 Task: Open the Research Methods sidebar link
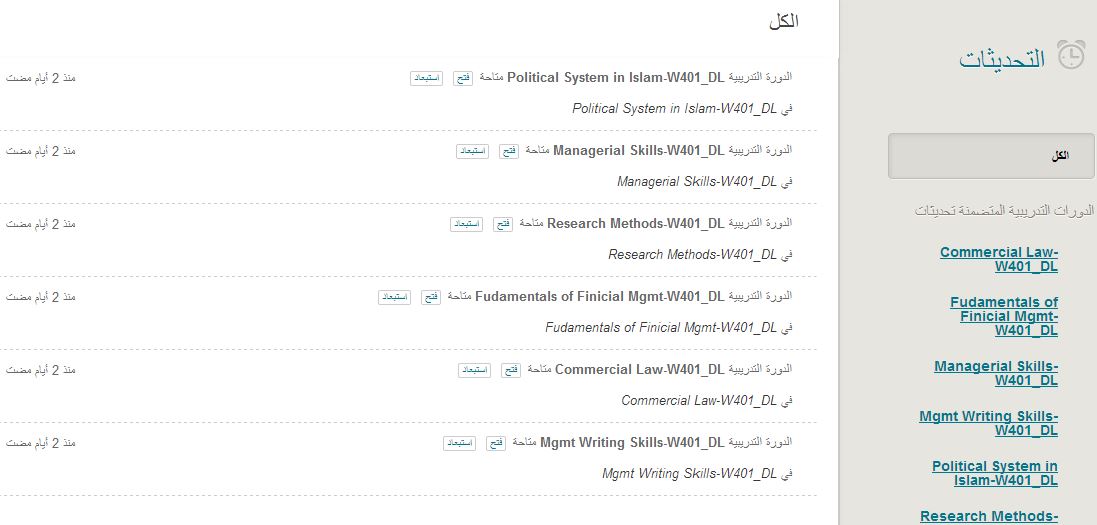[988, 517]
